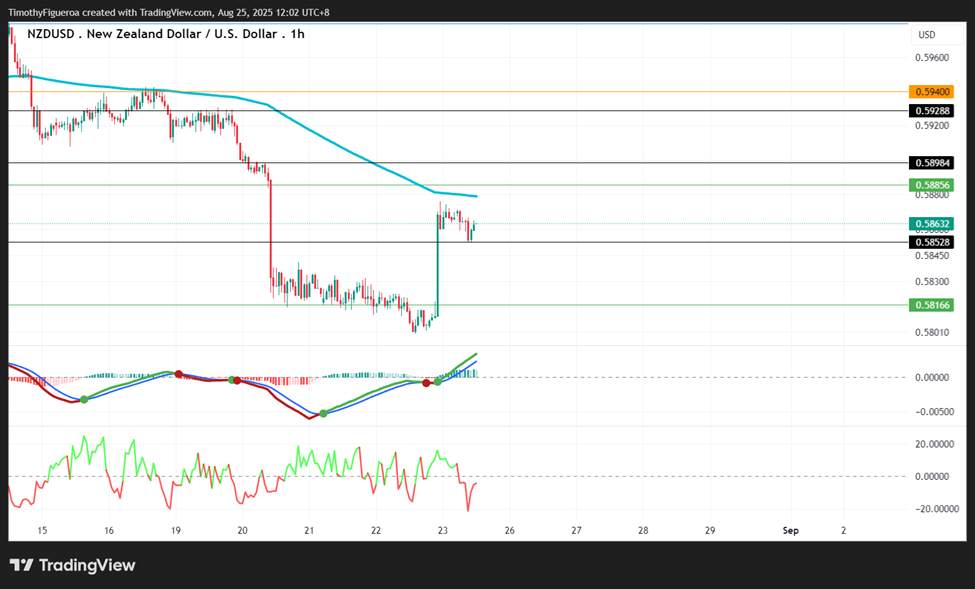Click the header text 'TimothyFigueroa created with TradingView.com'

[109, 12]
